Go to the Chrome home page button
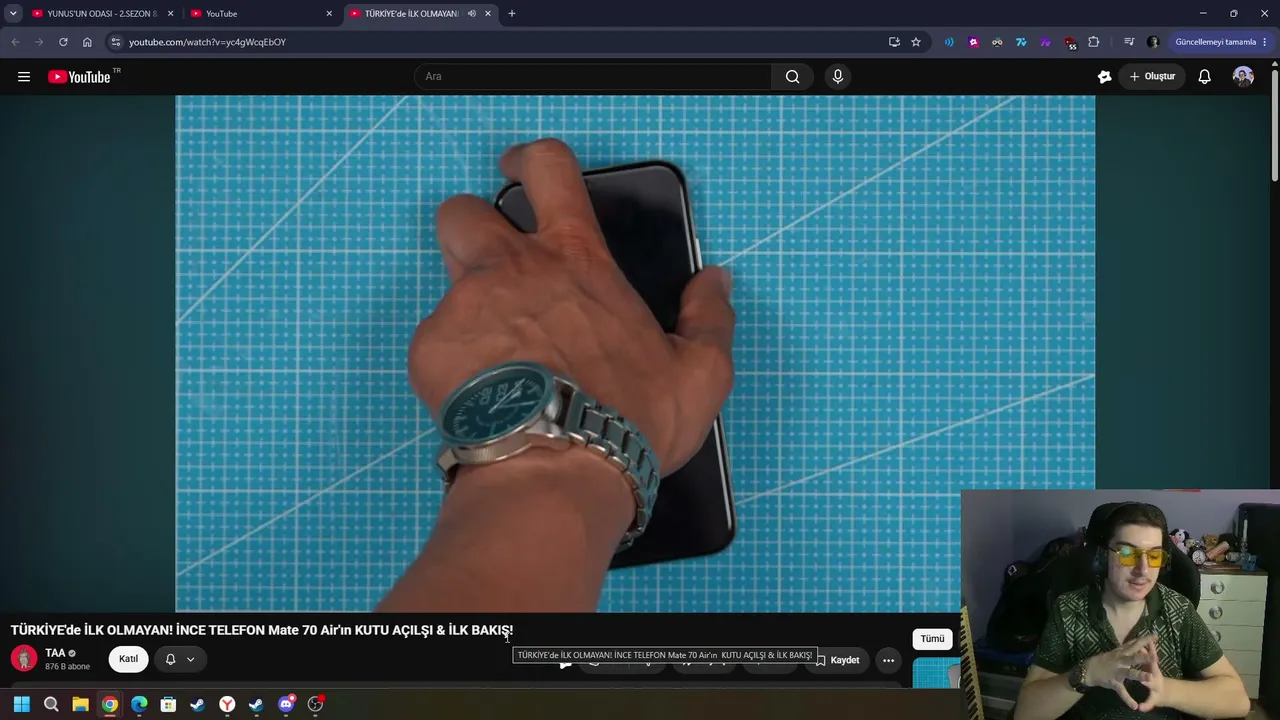The width and height of the screenshot is (1280, 720). click(87, 42)
